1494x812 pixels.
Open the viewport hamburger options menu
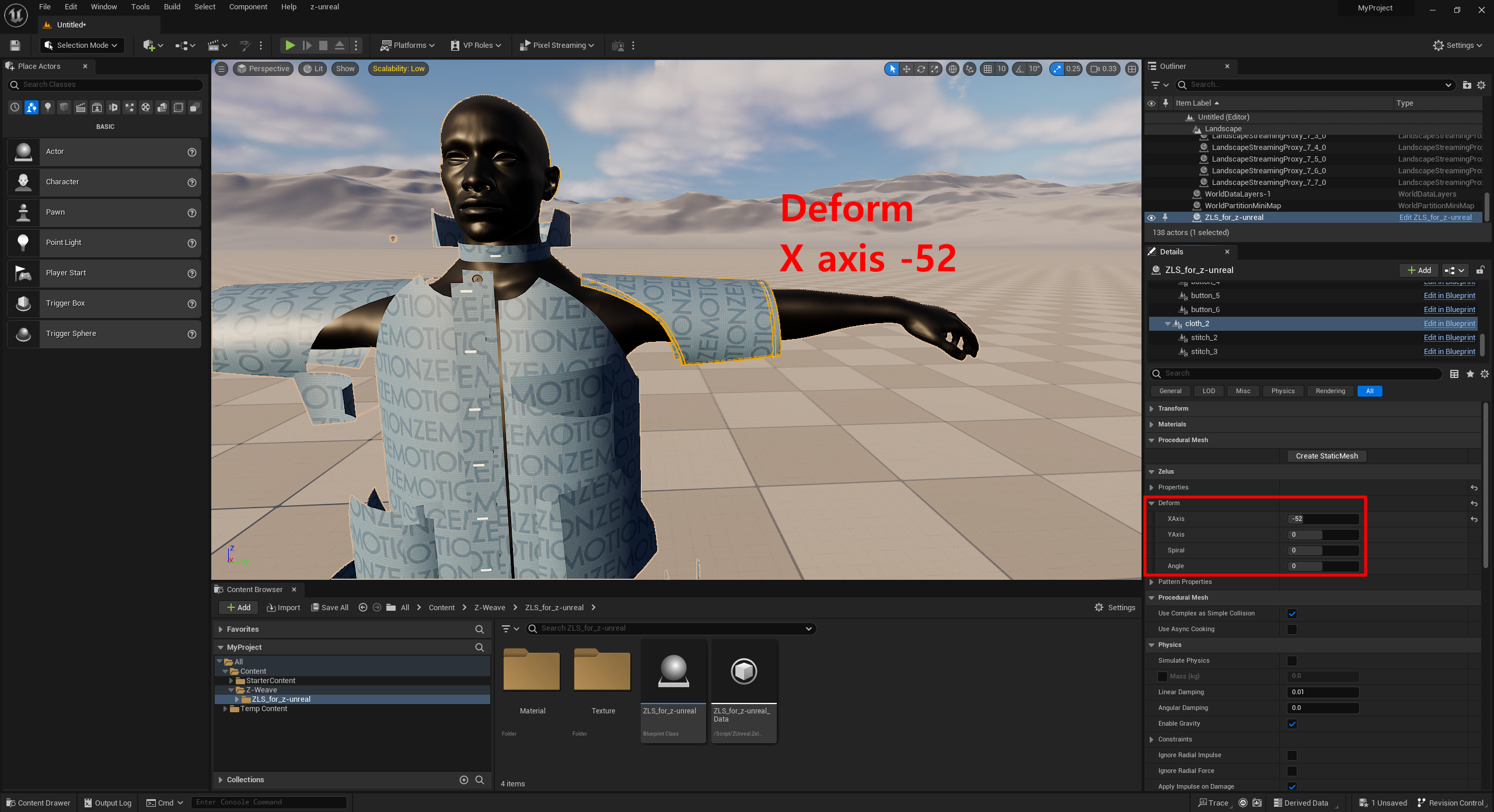221,69
